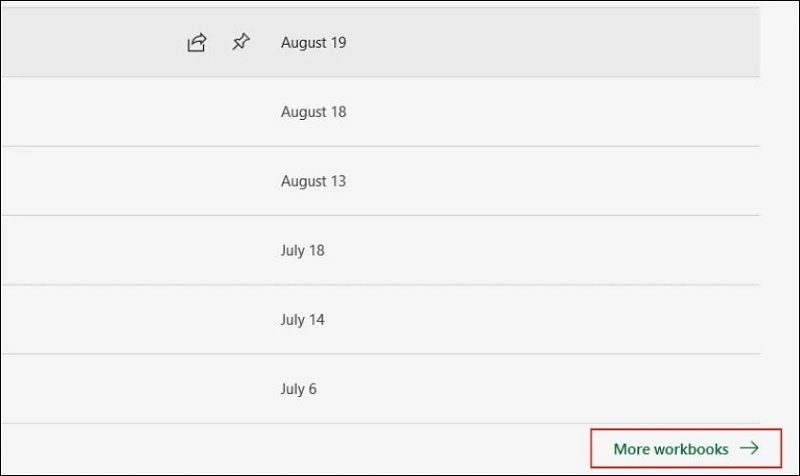Open the More workbooks link
The image size is (800, 476).
coord(671,449)
